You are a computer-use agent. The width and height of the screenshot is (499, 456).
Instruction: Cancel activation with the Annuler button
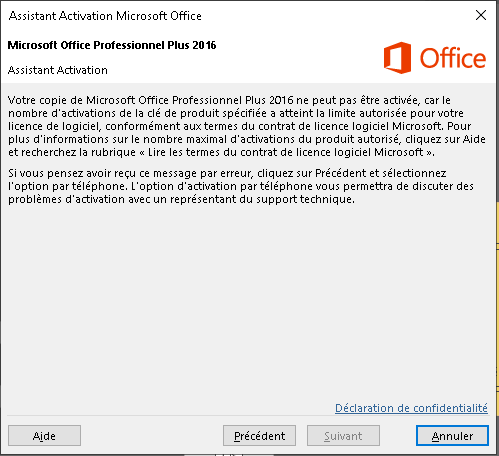(452, 435)
